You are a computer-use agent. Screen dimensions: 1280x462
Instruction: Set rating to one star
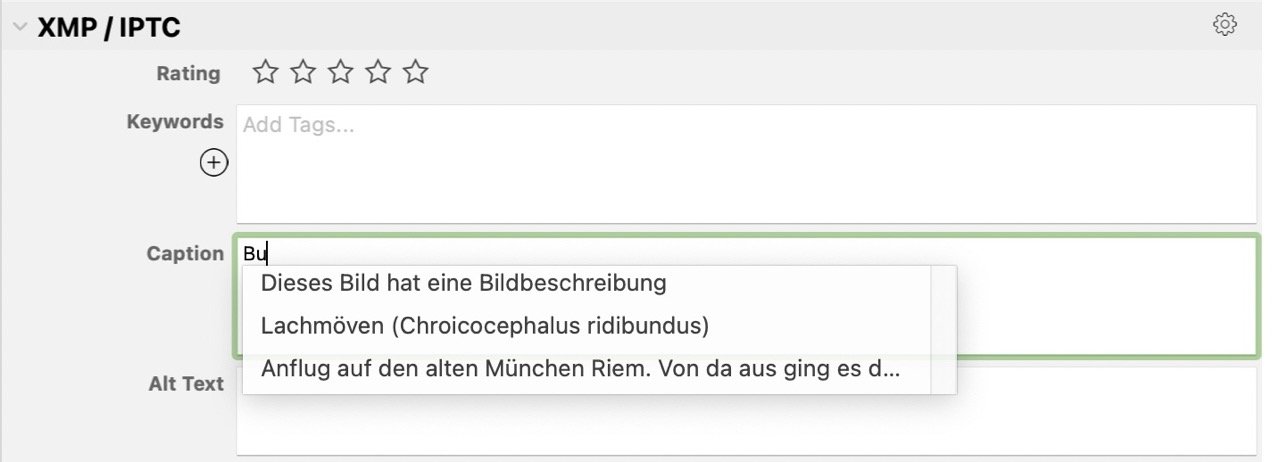(265, 72)
